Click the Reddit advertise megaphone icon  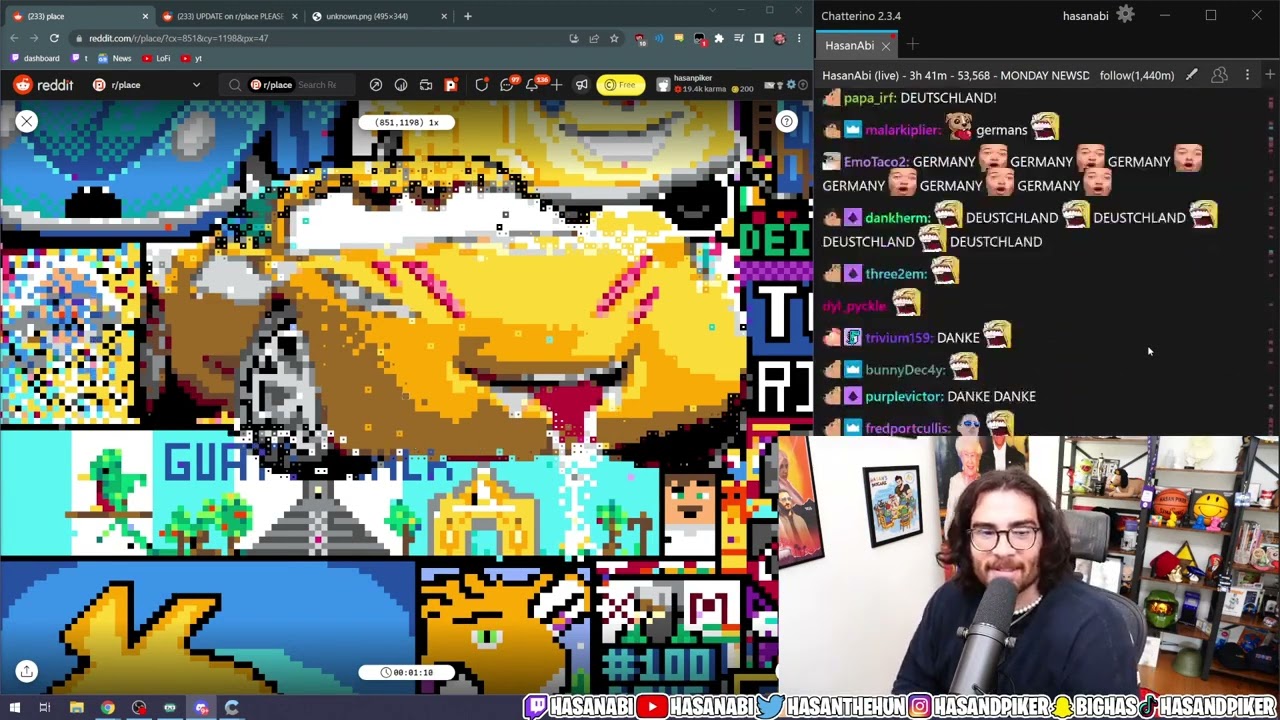point(581,85)
